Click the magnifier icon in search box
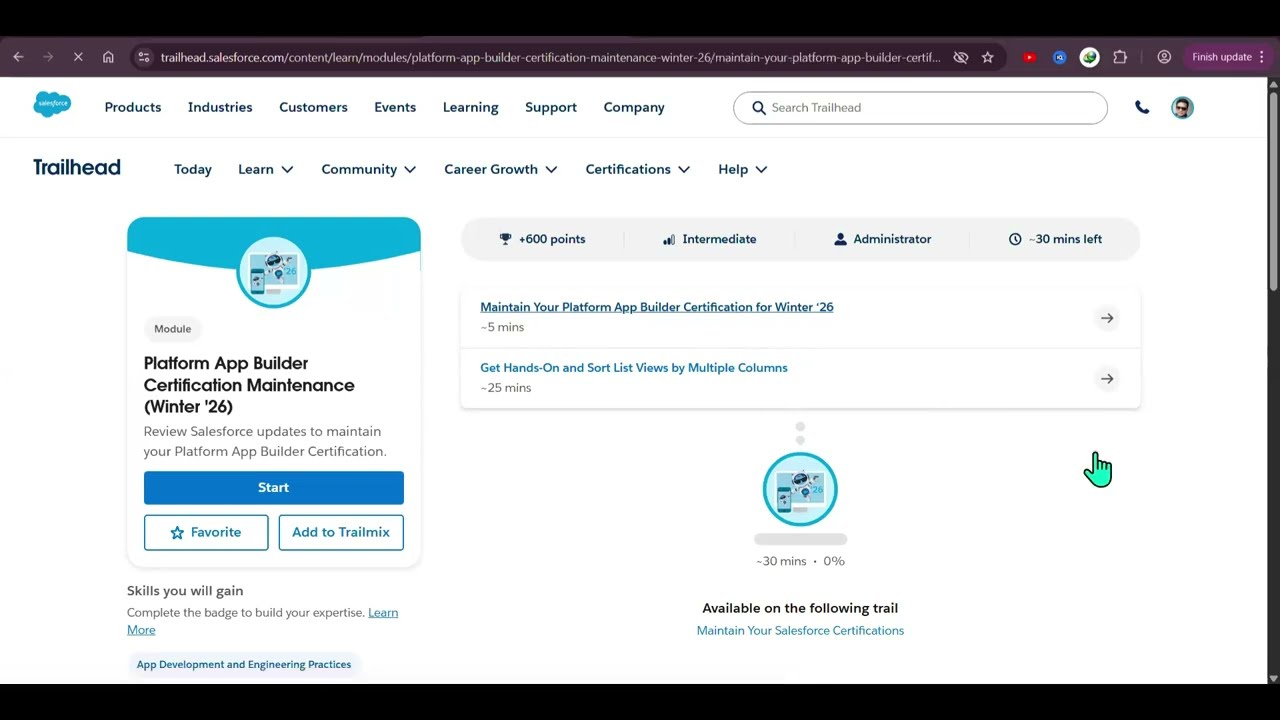Screen dimensions: 1280x720 click(759, 107)
